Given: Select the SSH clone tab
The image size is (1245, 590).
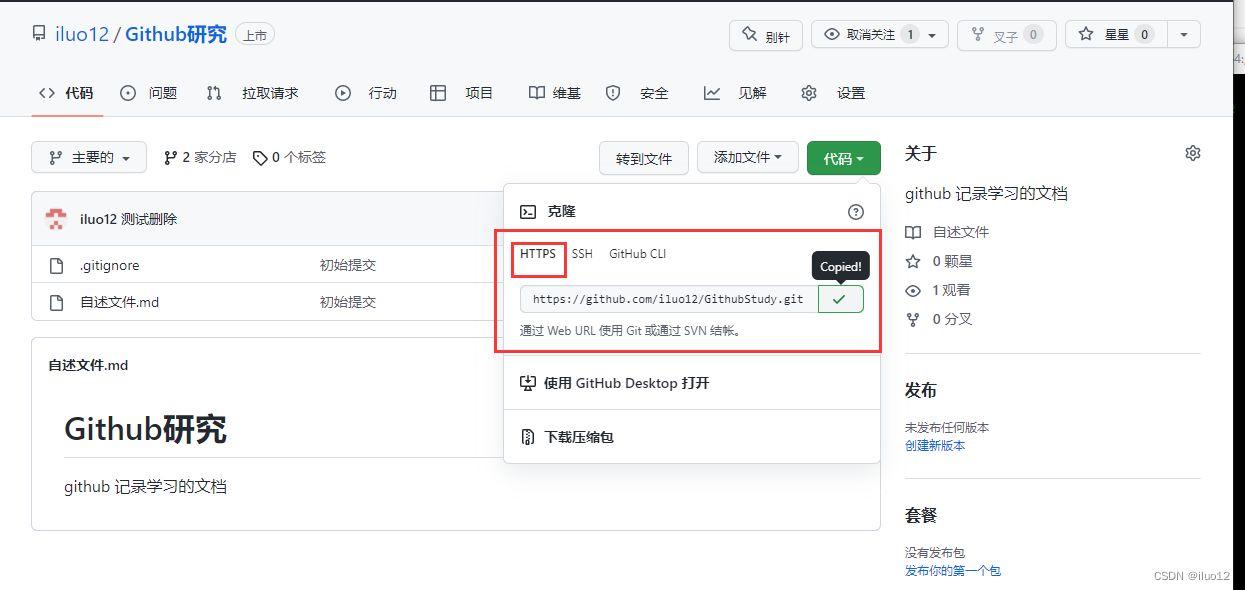Looking at the screenshot, I should [582, 254].
